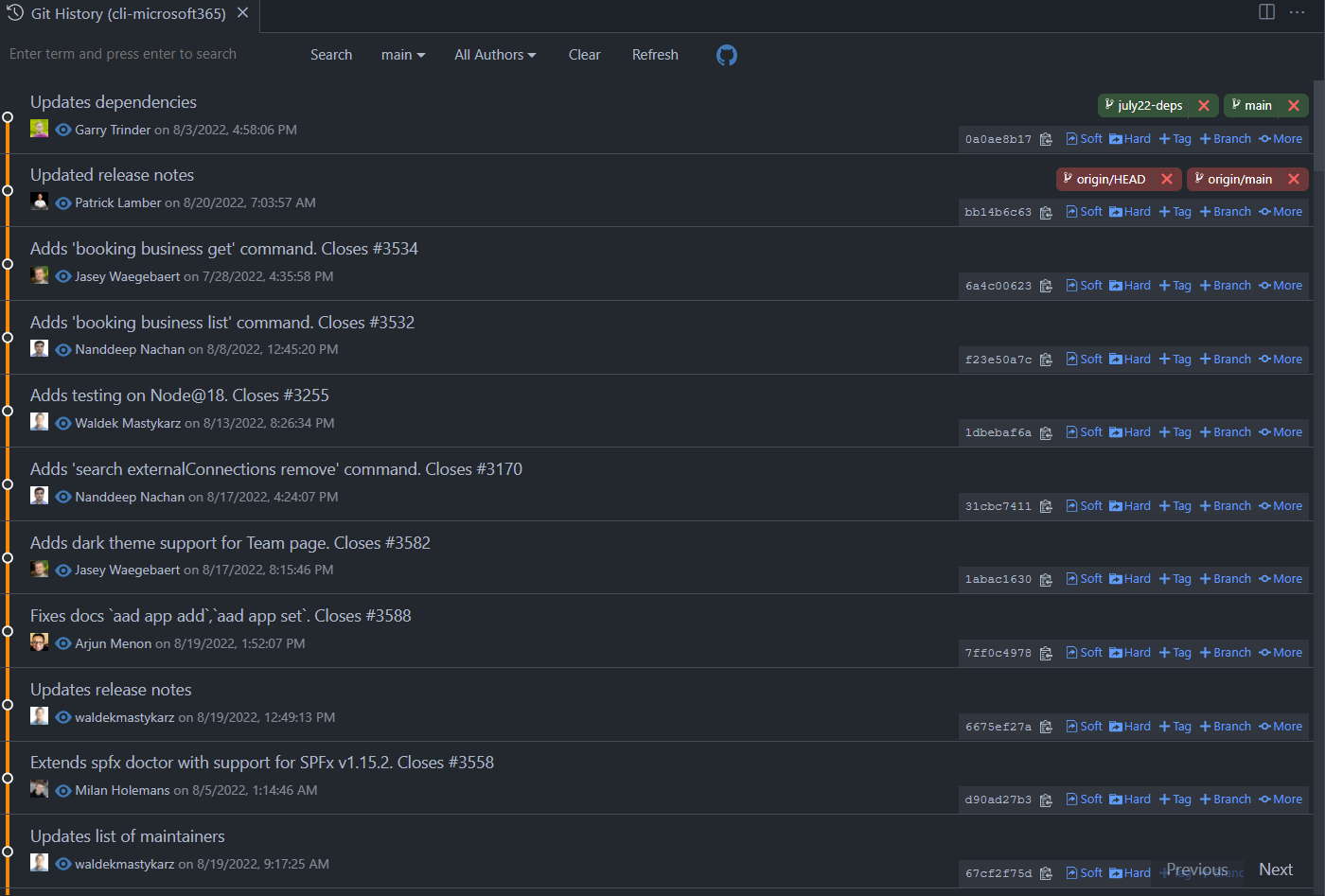Image resolution: width=1325 pixels, height=896 pixels.
Task: Open commit 'Adds testing on Node@18. Closes #3255'
Action: click(180, 395)
